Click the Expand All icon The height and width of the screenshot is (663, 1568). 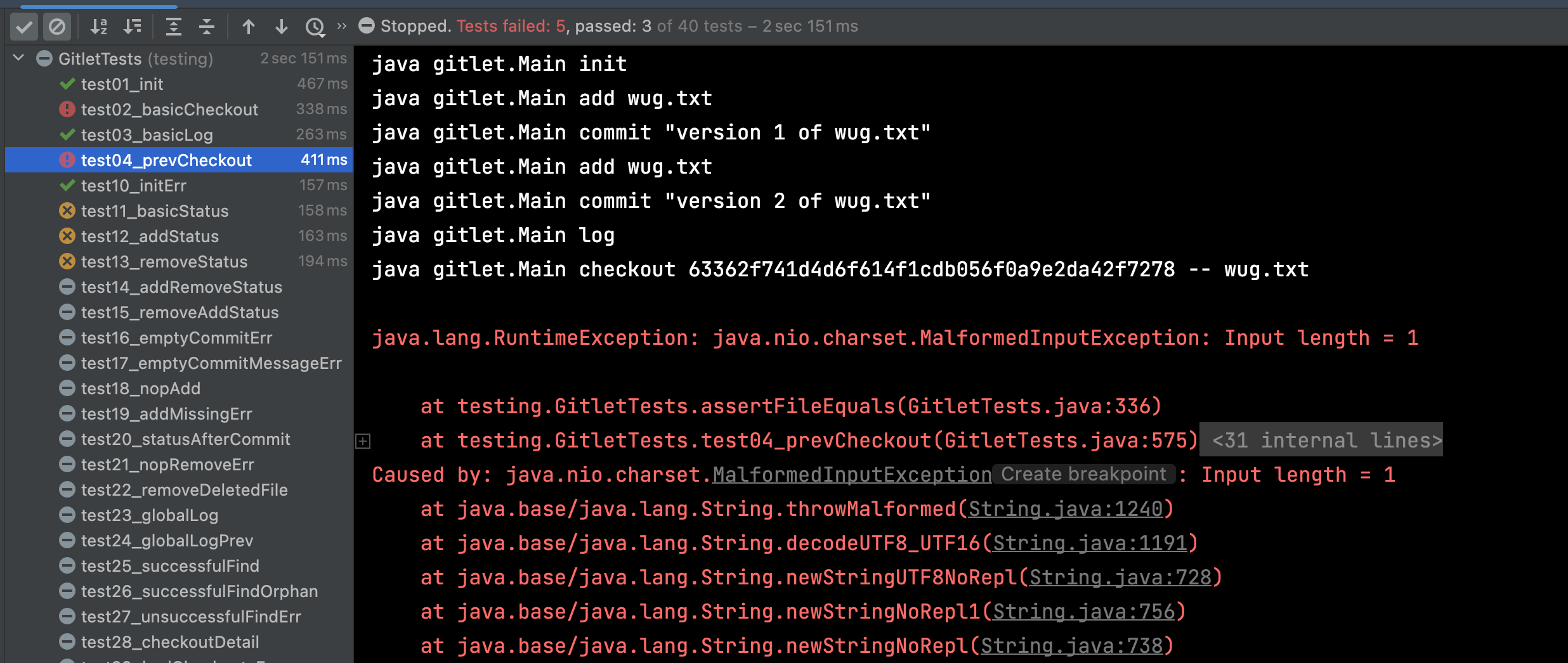pos(173,27)
